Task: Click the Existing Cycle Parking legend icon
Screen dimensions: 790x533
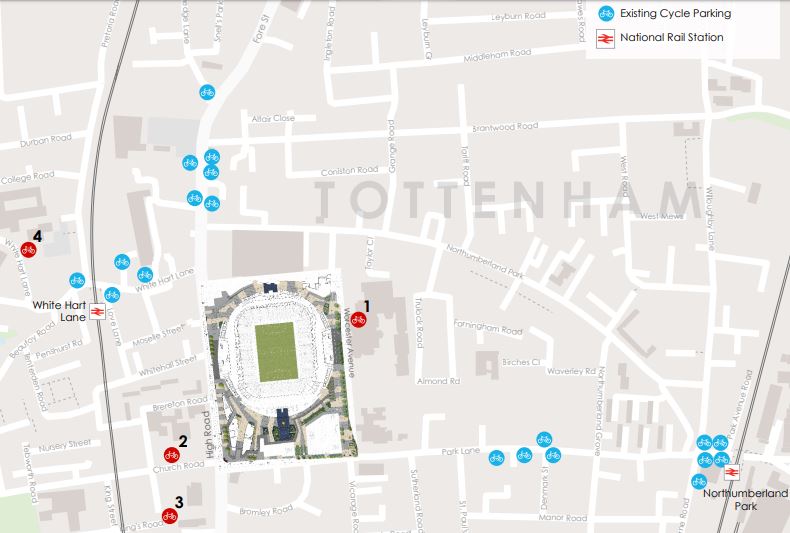Action: [x=604, y=14]
